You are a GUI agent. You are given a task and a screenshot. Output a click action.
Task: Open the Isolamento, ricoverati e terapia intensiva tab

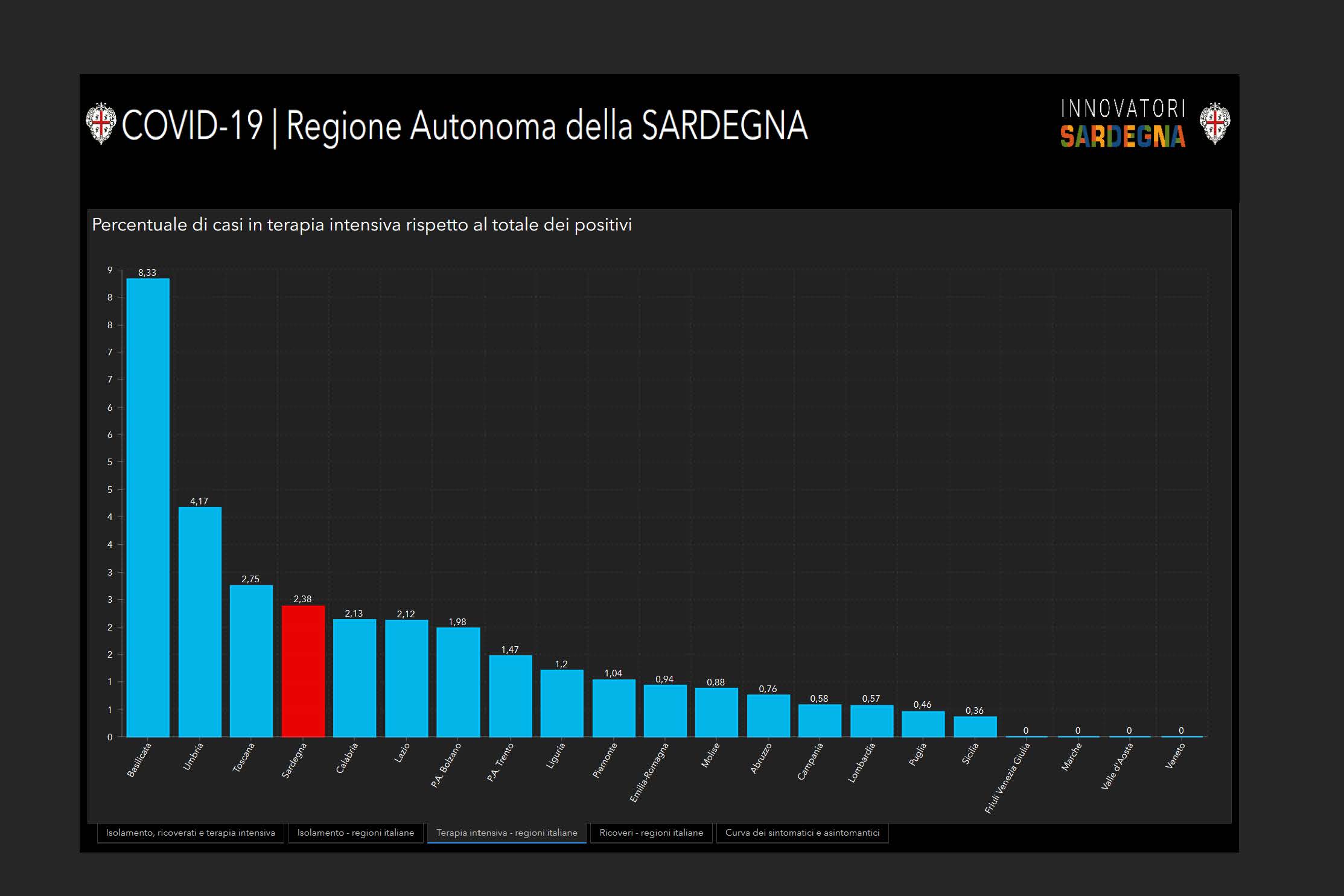190,833
